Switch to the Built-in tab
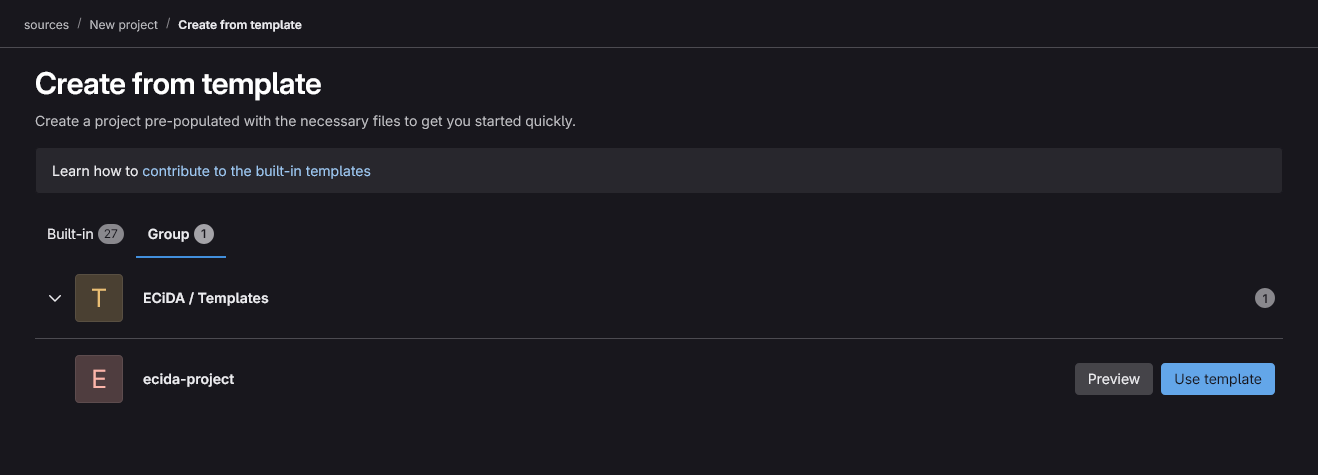 (x=85, y=234)
